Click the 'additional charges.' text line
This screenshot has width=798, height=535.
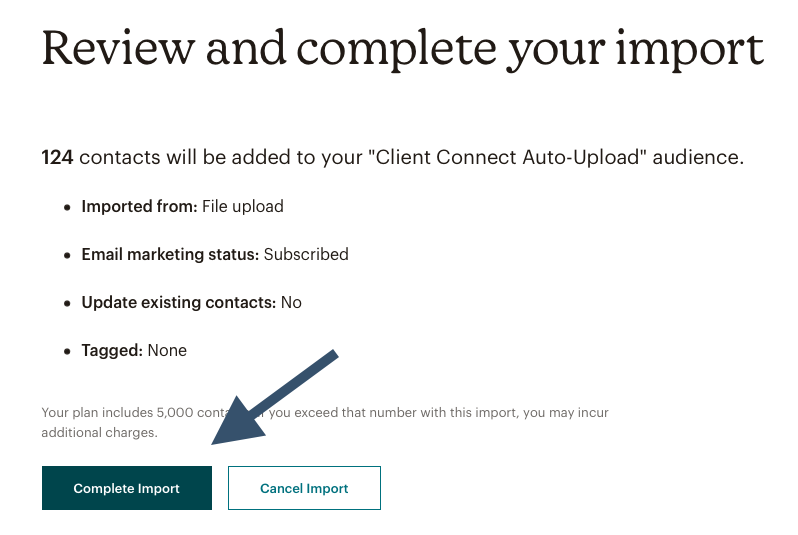pos(99,432)
